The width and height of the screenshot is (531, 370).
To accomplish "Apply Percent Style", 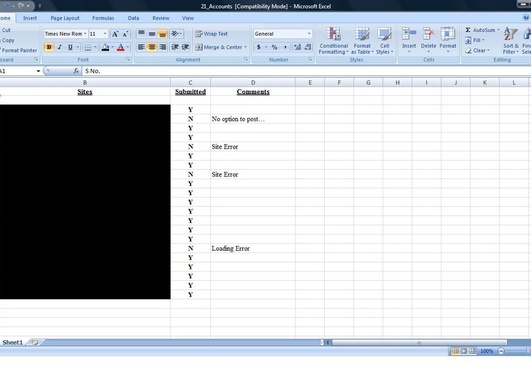I will click(x=274, y=47).
